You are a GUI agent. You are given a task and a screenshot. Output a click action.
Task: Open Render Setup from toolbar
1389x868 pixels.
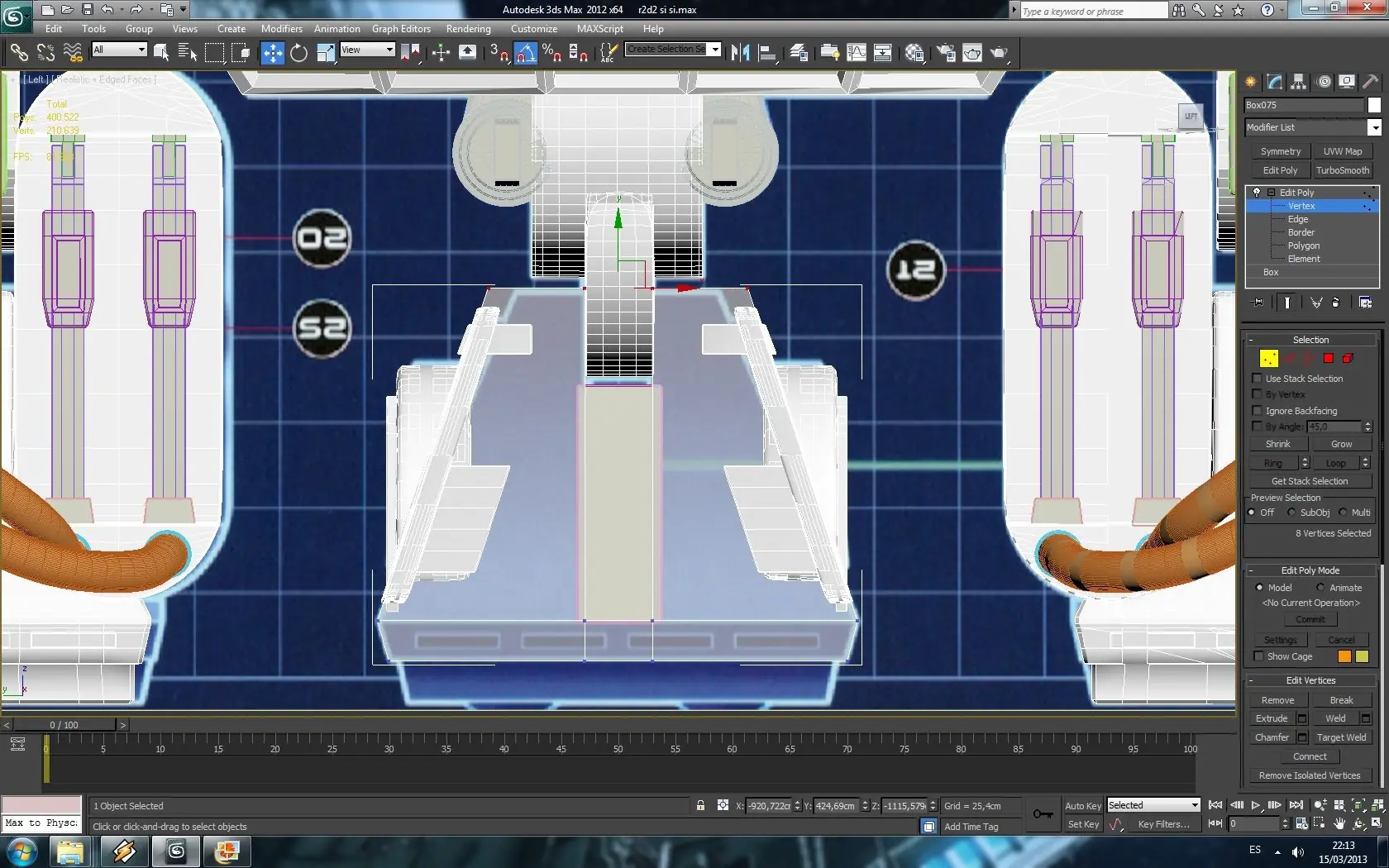[x=945, y=53]
